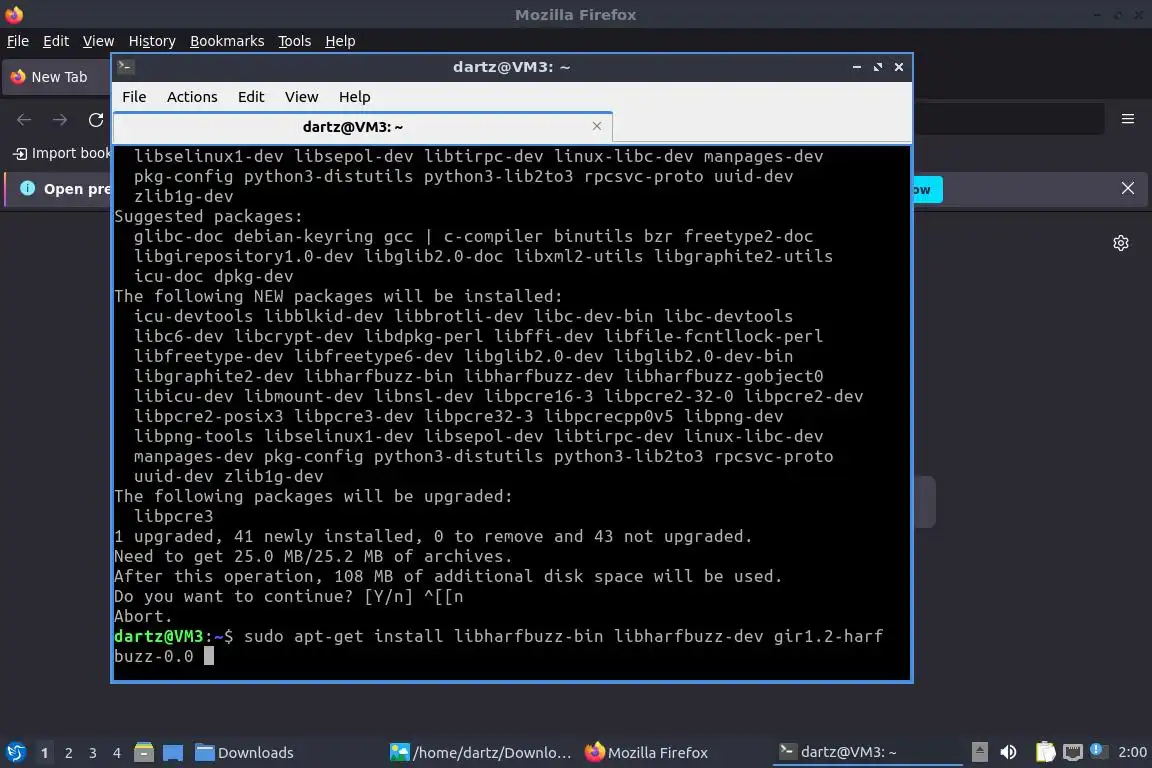Close the dartz@VM3 terminal tab
The height and width of the screenshot is (768, 1152).
597,126
